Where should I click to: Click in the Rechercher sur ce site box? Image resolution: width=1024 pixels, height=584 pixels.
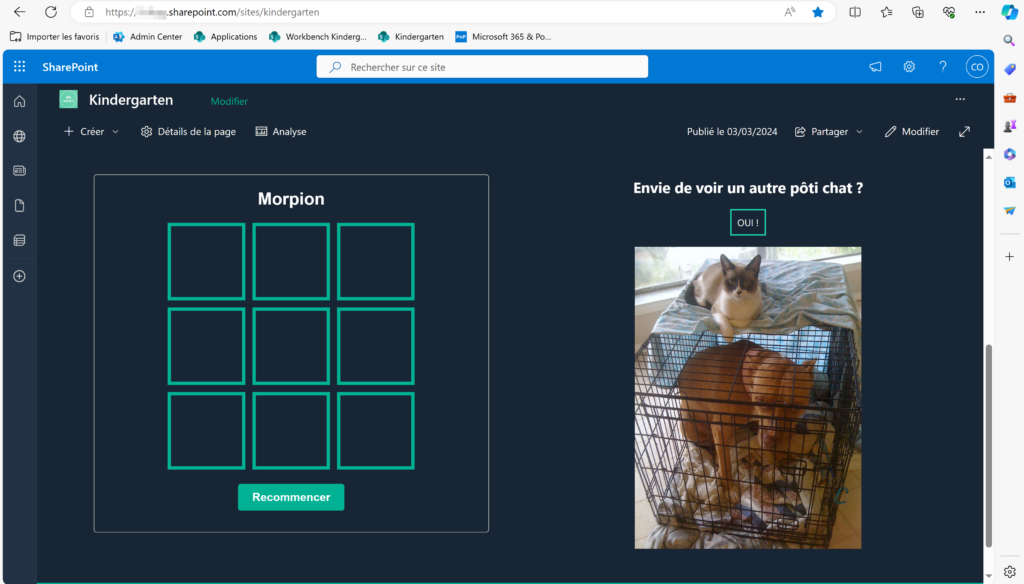(482, 67)
